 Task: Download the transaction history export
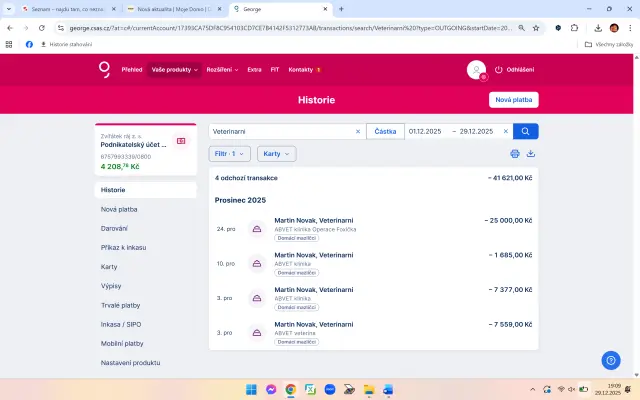[x=531, y=154]
